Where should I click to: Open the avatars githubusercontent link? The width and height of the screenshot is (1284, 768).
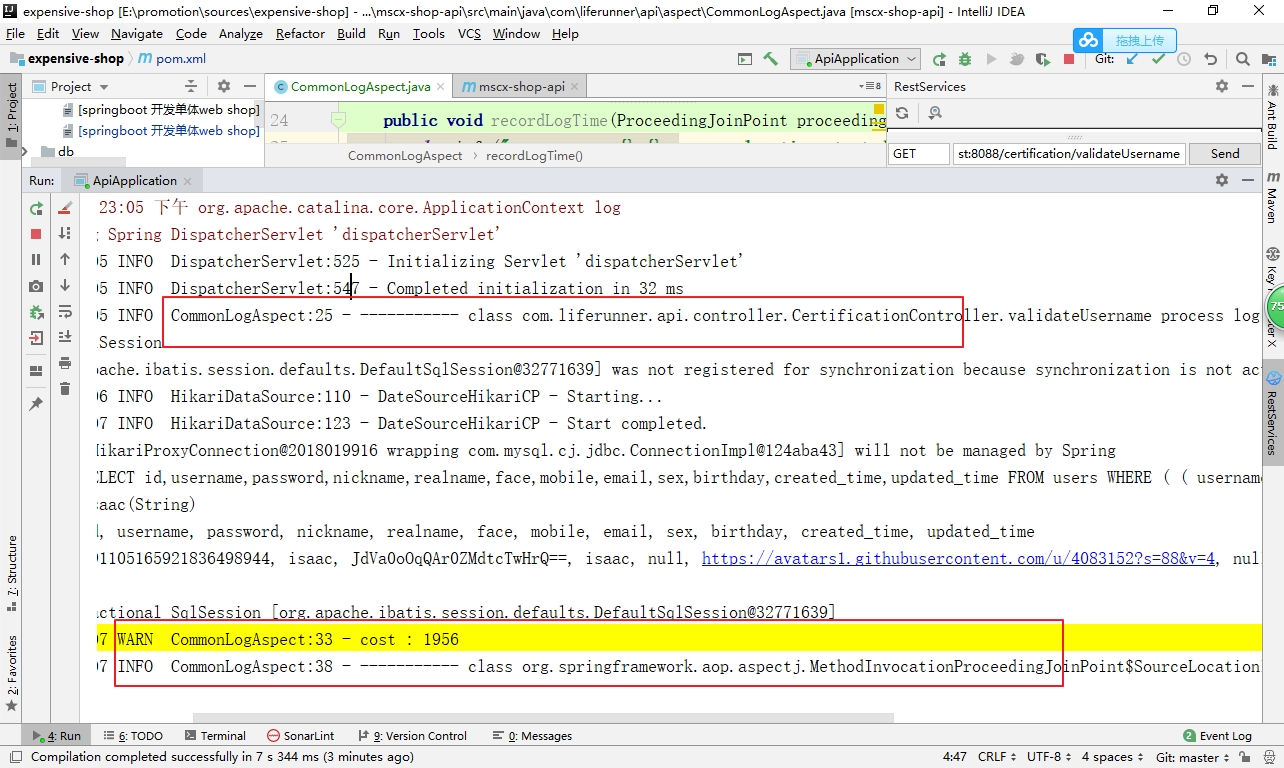point(959,559)
